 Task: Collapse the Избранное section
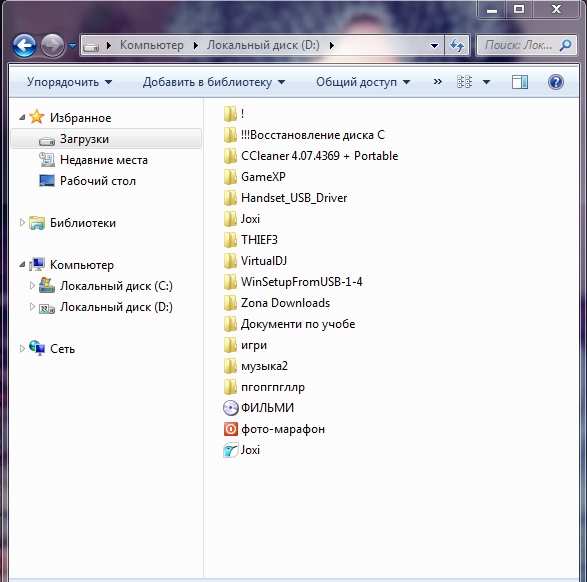coord(22,118)
